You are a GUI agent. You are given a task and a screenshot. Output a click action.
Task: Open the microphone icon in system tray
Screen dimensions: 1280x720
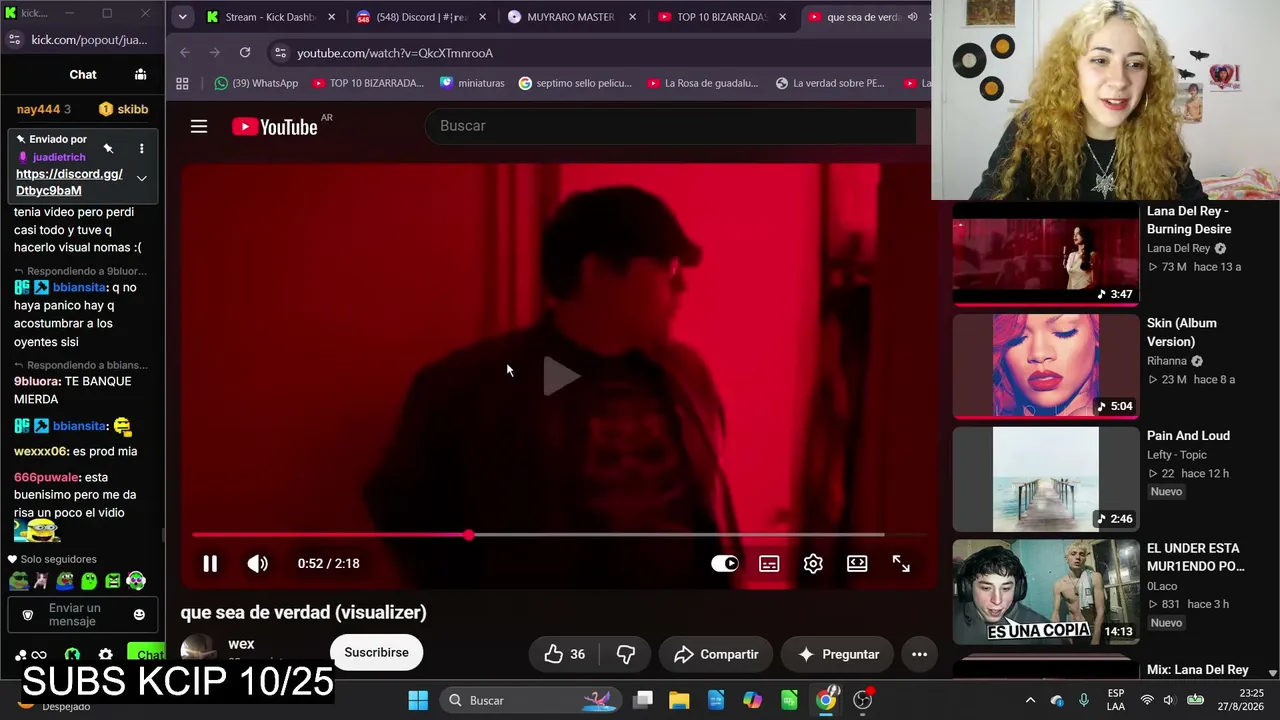coord(1083,700)
